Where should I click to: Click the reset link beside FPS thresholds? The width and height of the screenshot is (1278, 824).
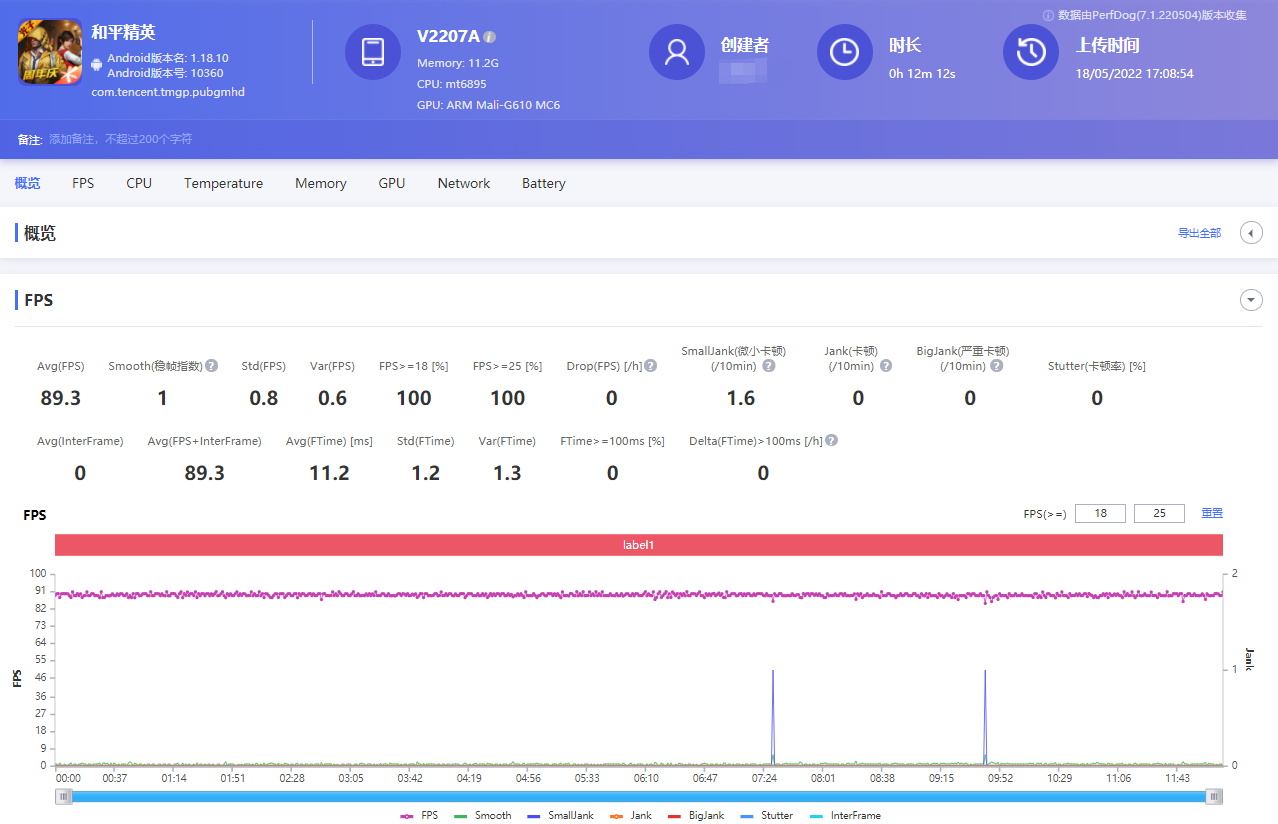(1211, 513)
